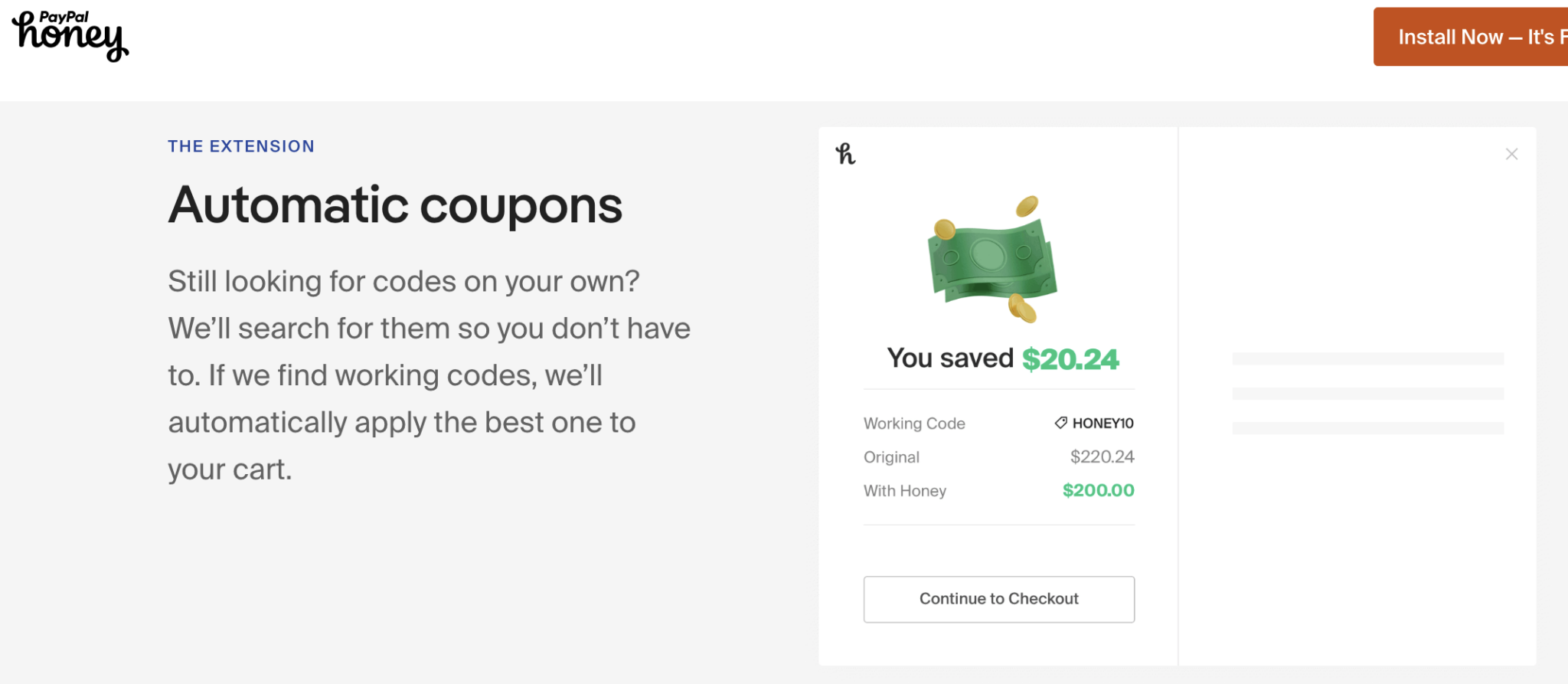Image resolution: width=1568 pixels, height=684 pixels.
Task: Click the Working Code row label
Action: coord(914,423)
